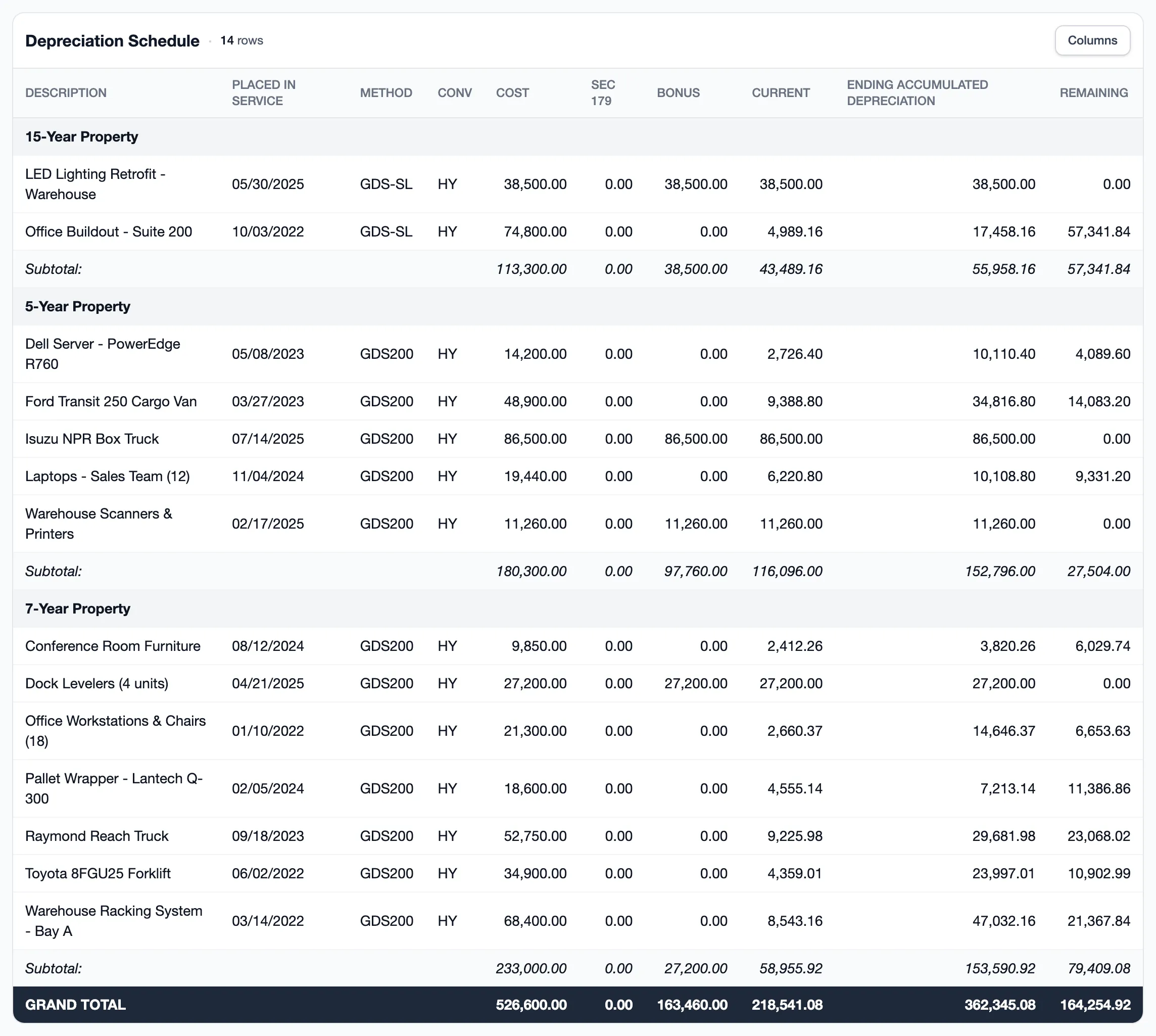Screen dimensions: 1156x1036
Task: Select the Warehouse Scanners & Printers row
Action: click(x=577, y=524)
